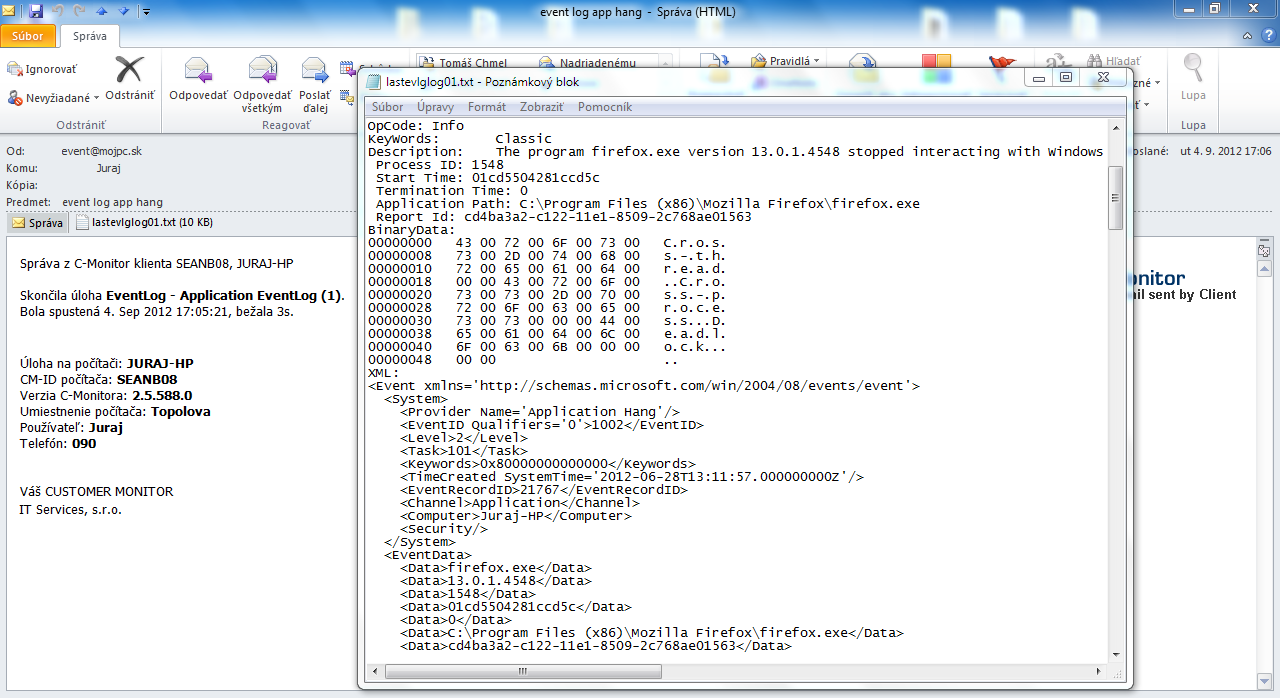This screenshot has width=1280, height=698.
Task: Click the 'OpCode: Info' line
Action: [416, 126]
